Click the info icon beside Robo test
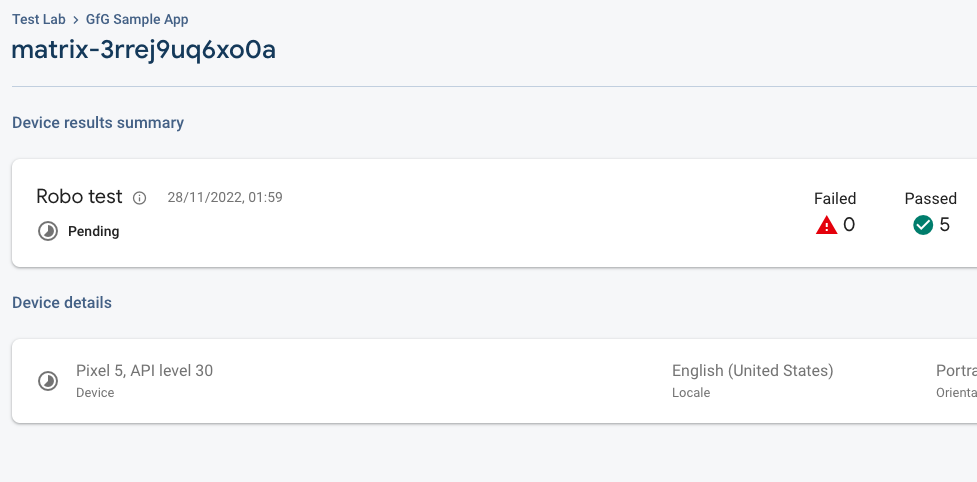 tap(140, 198)
